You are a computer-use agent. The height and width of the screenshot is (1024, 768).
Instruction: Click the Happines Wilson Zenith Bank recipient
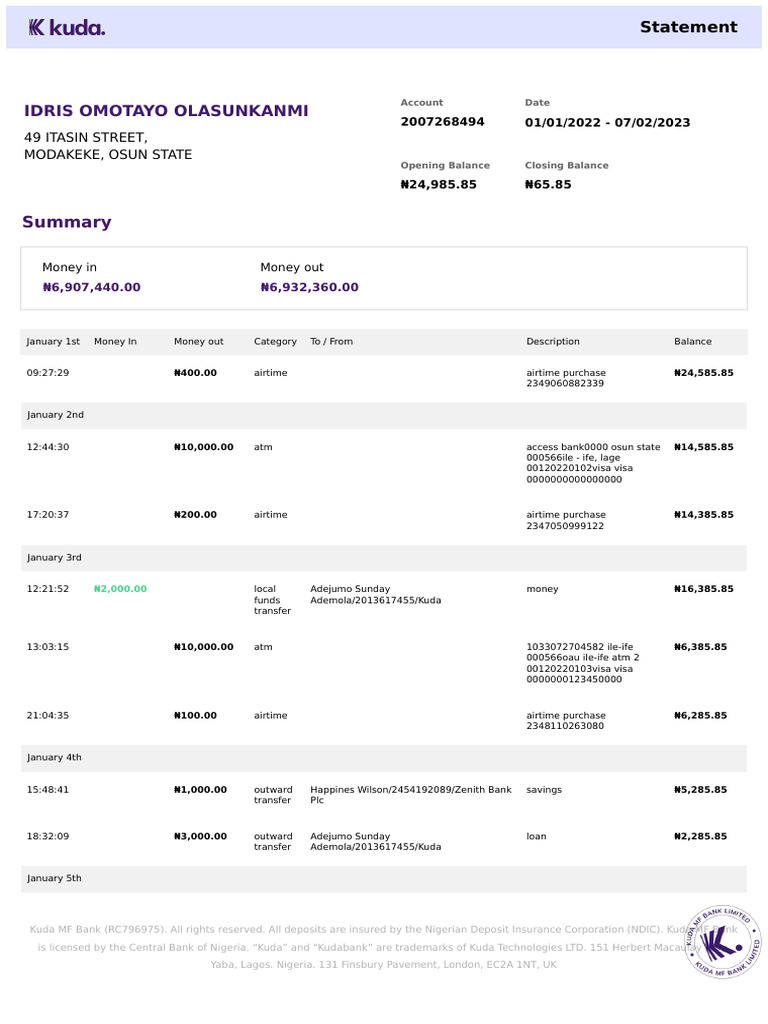411,795
